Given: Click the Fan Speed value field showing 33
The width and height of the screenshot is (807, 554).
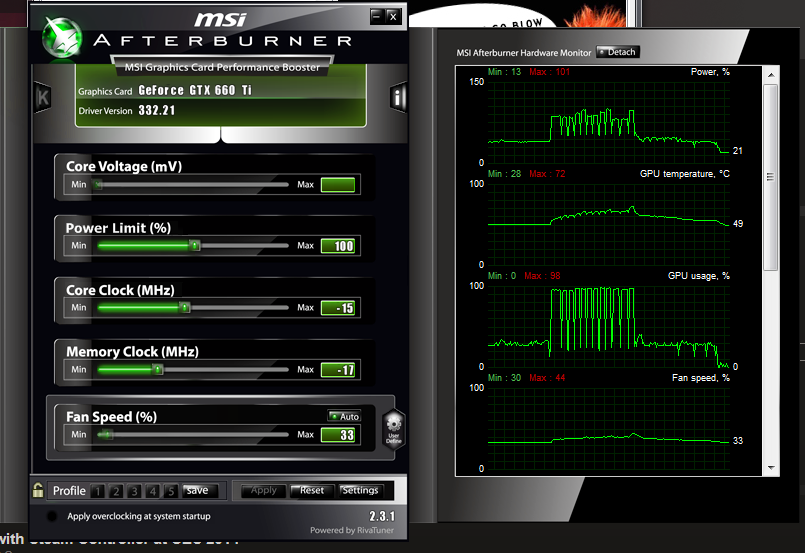Looking at the screenshot, I should tap(338, 435).
